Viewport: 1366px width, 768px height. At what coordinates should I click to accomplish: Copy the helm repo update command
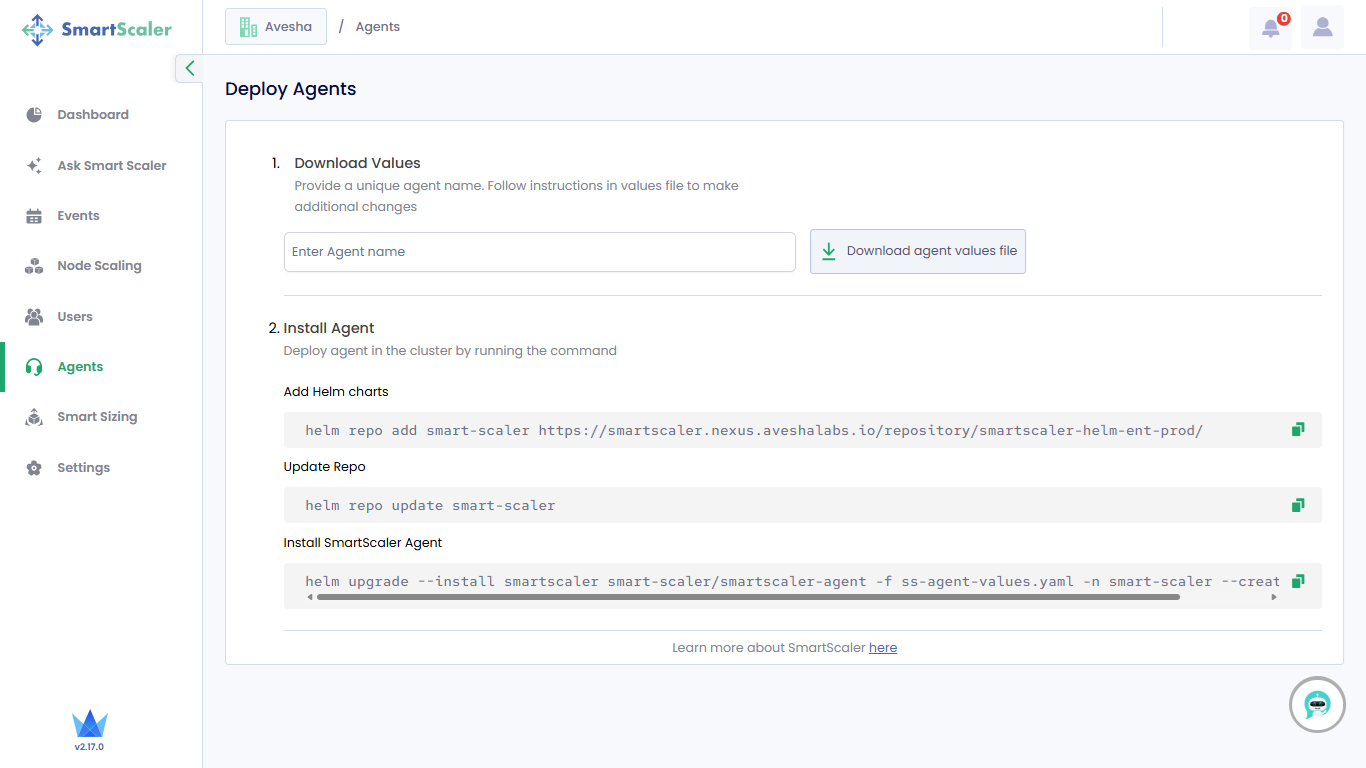tap(1297, 505)
